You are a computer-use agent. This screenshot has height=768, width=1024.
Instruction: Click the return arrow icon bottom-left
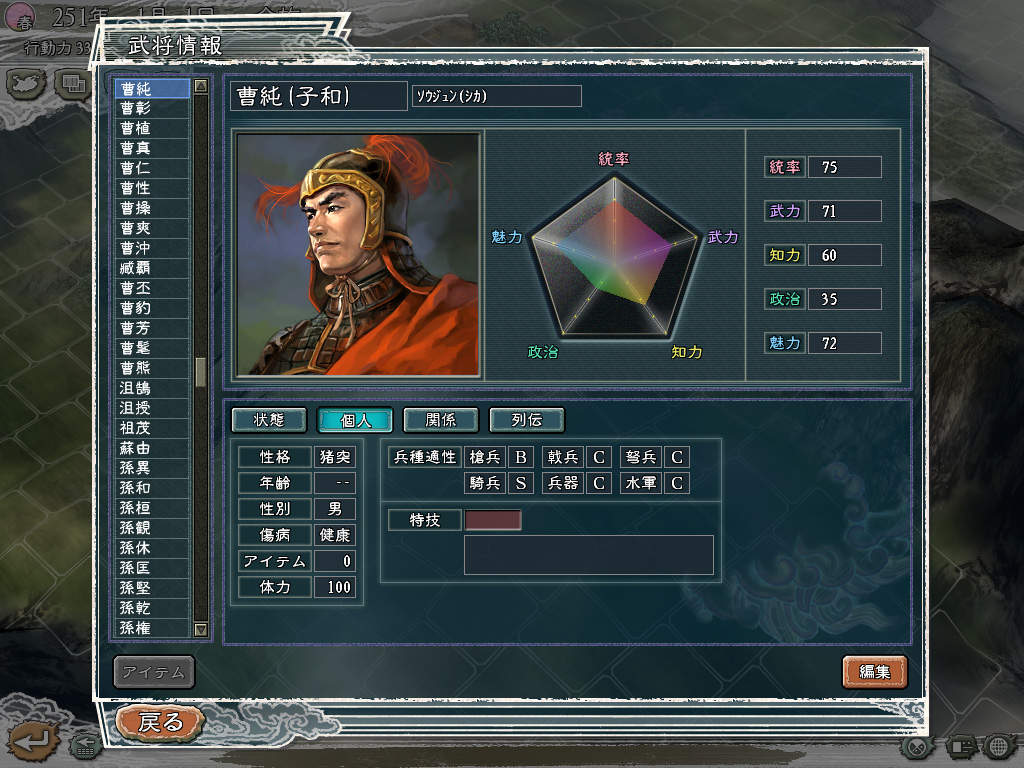(x=33, y=741)
